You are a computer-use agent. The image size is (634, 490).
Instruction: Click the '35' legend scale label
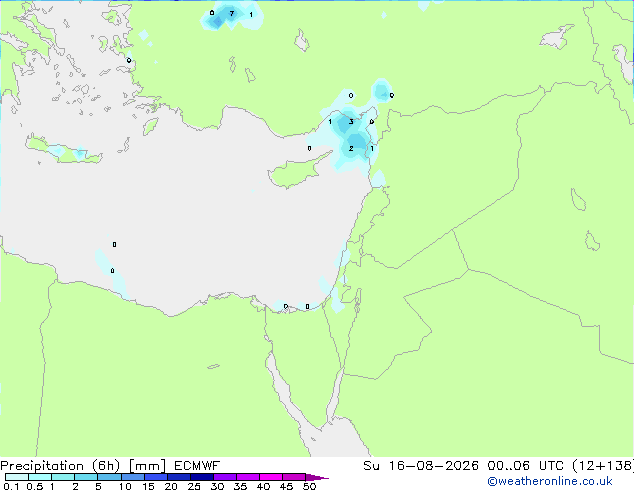click(240, 486)
